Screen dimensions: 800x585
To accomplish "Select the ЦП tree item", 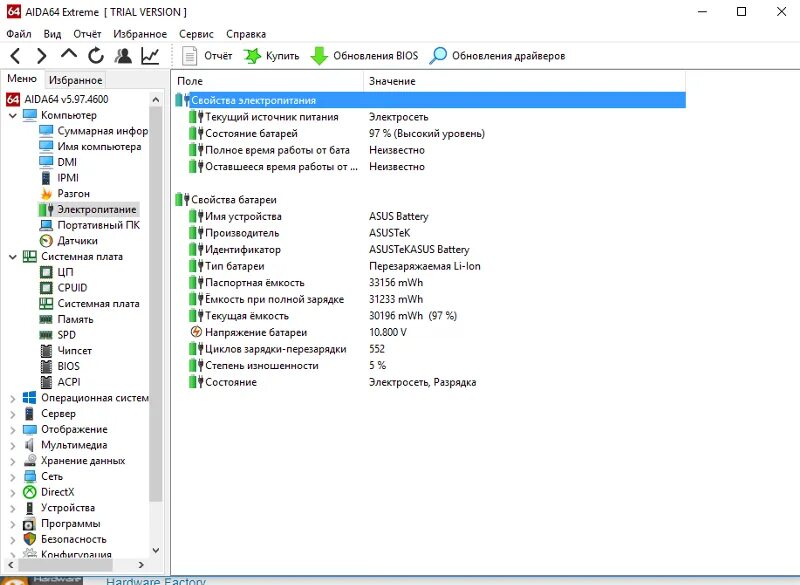I will click(57, 272).
